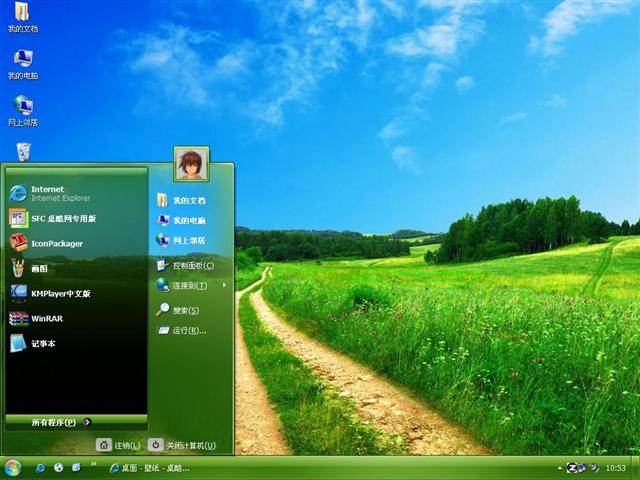This screenshot has width=640, height=480.
Task: Click the Start orb on the taskbar
Action: pos(13,468)
